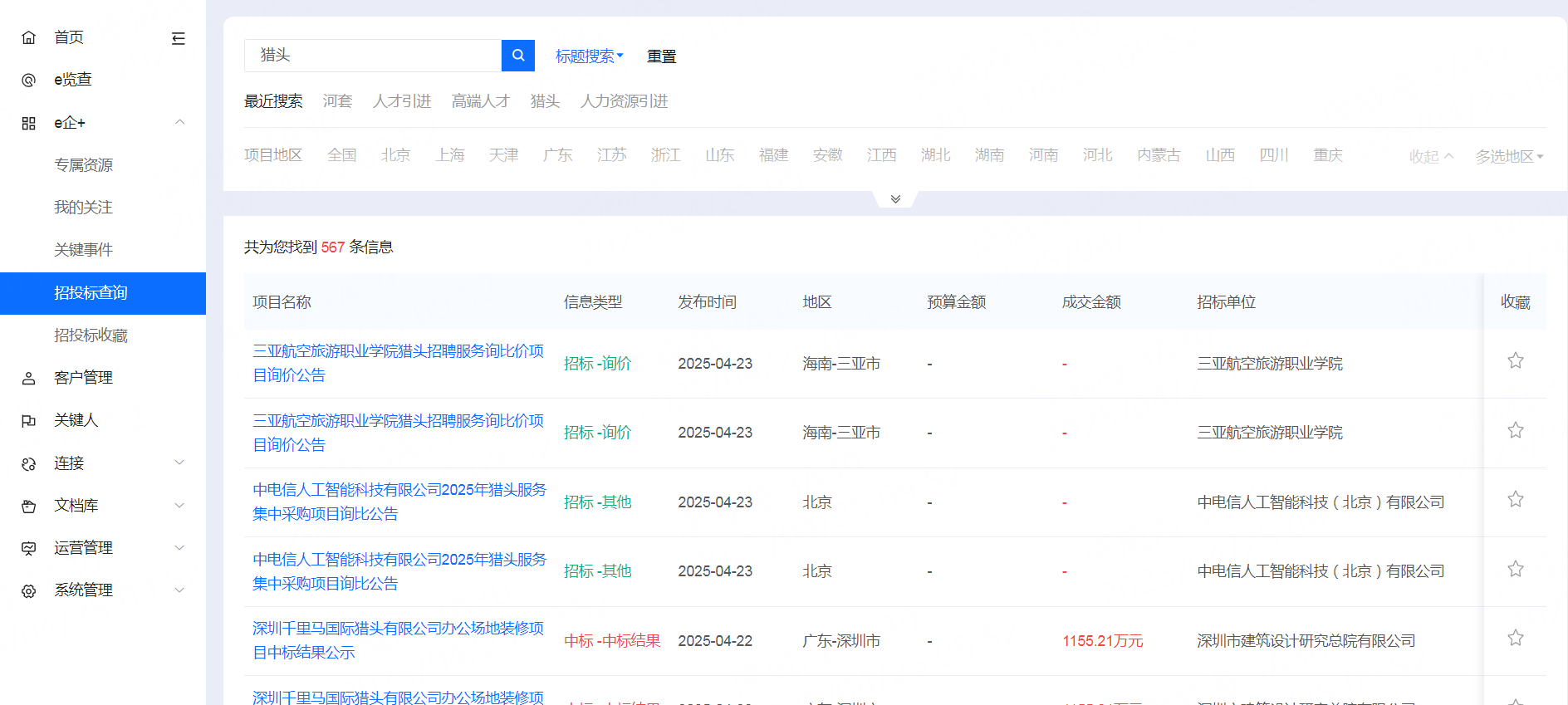Click the 系统管理 gear icon
Image resolution: width=1568 pixels, height=705 pixels.
click(29, 590)
